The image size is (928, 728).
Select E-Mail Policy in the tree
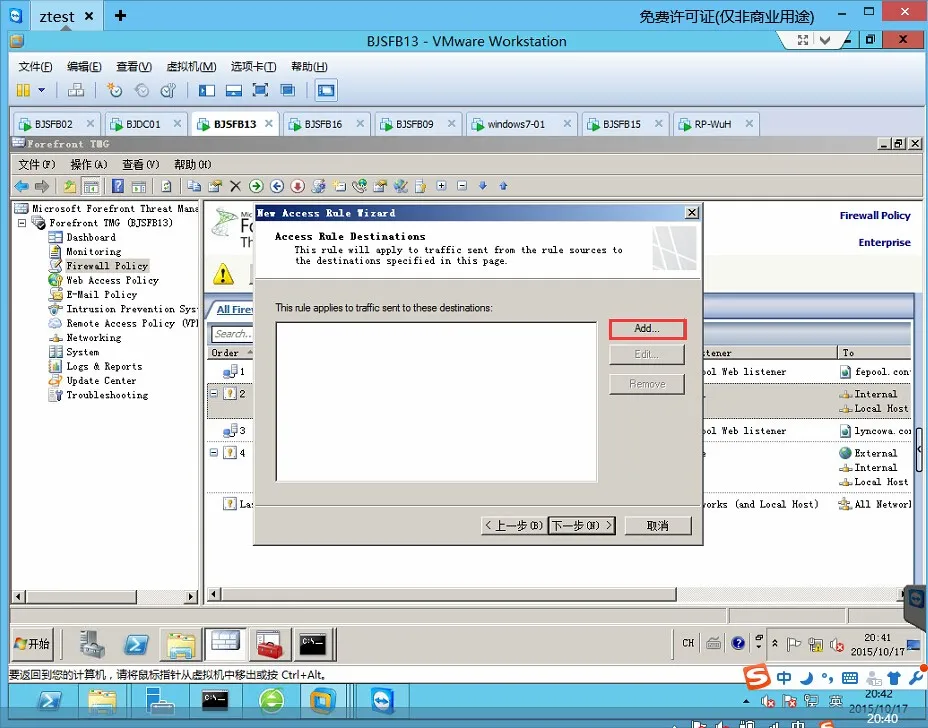tap(102, 295)
